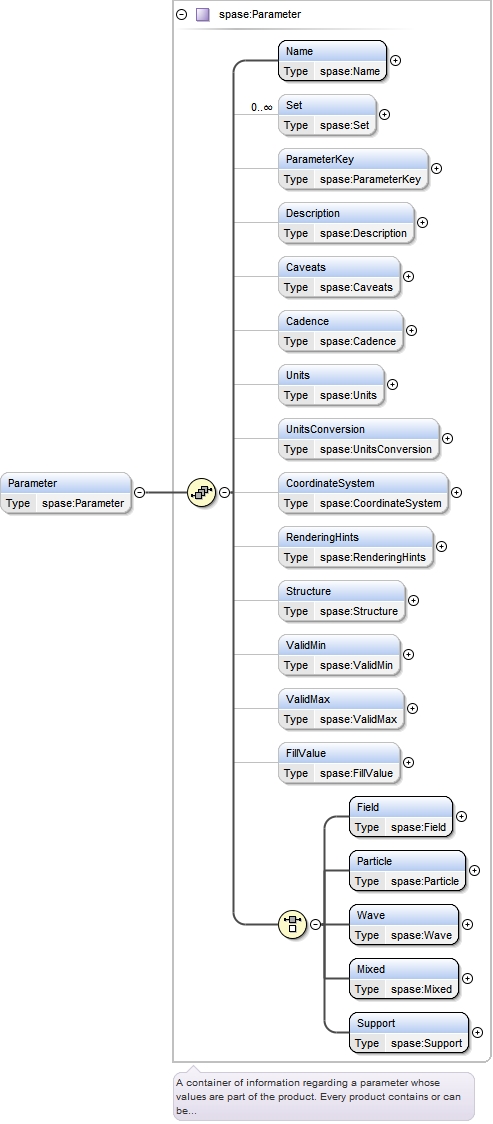Viewport: 493px width, 1124px height.
Task: Collapse the spase:Parameter type header toggle
Action: point(182,14)
